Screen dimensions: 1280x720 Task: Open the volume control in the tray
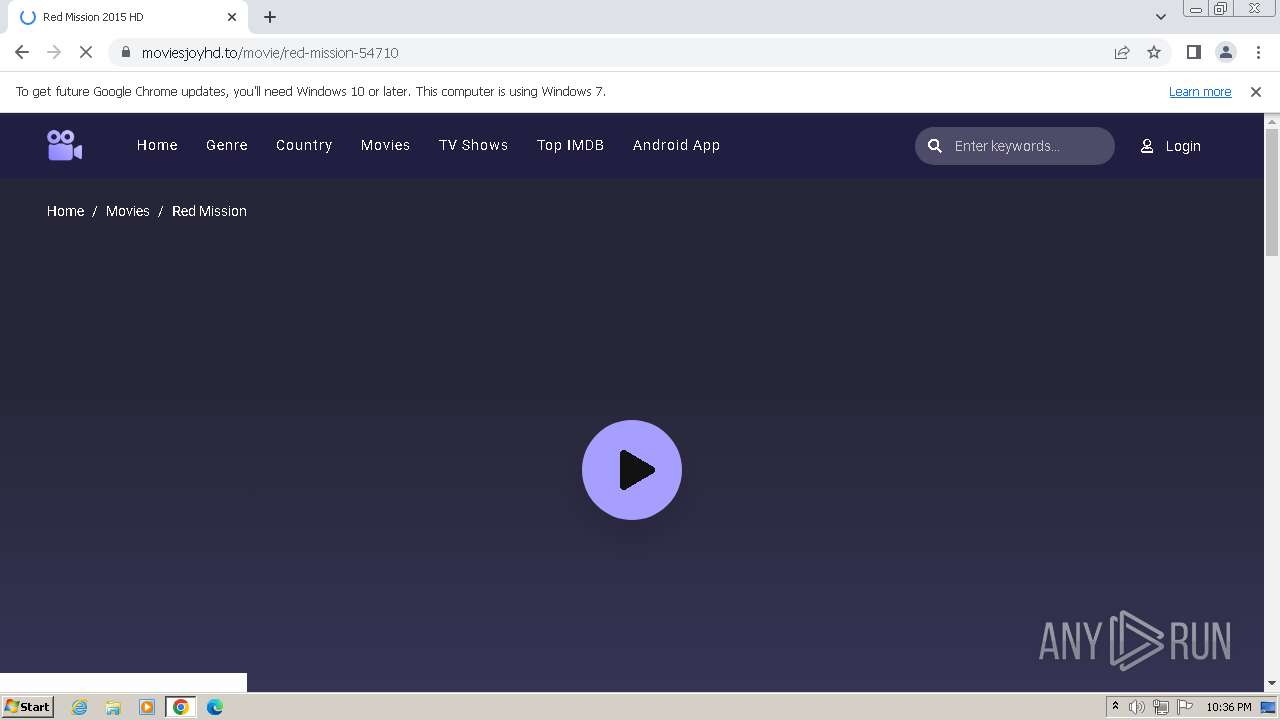pos(1137,707)
